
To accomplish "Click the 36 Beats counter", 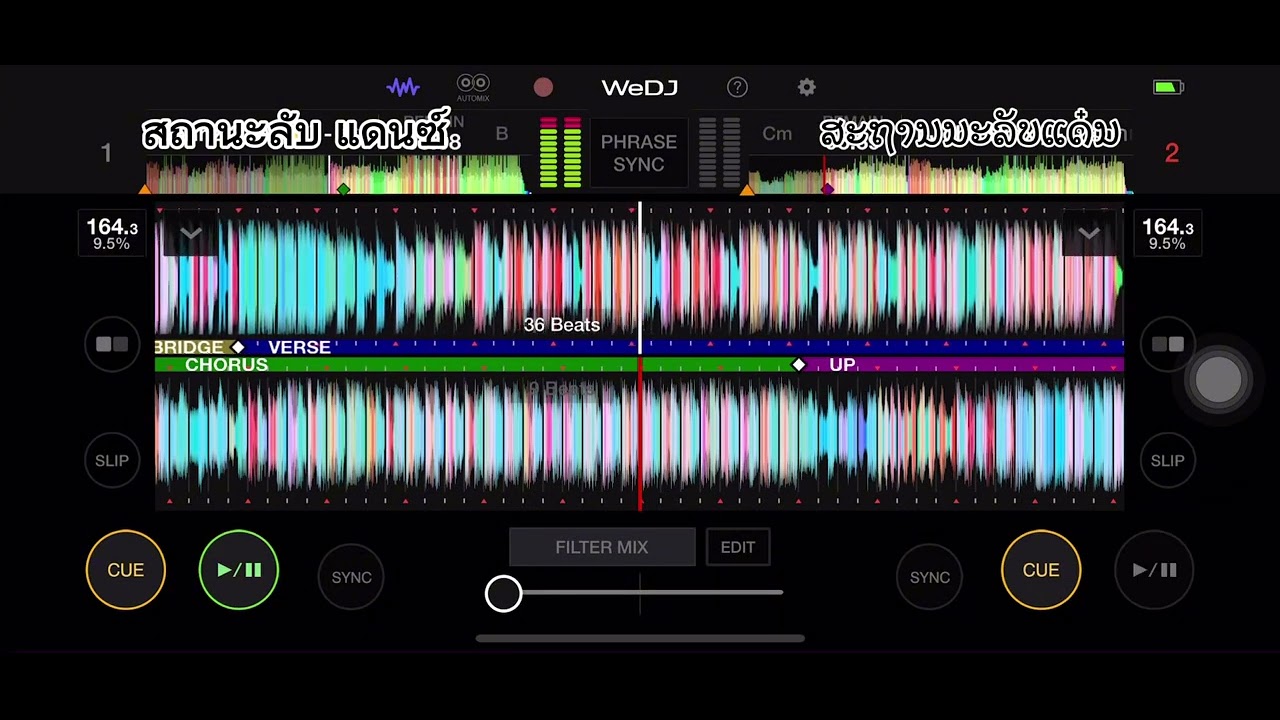I will [562, 325].
